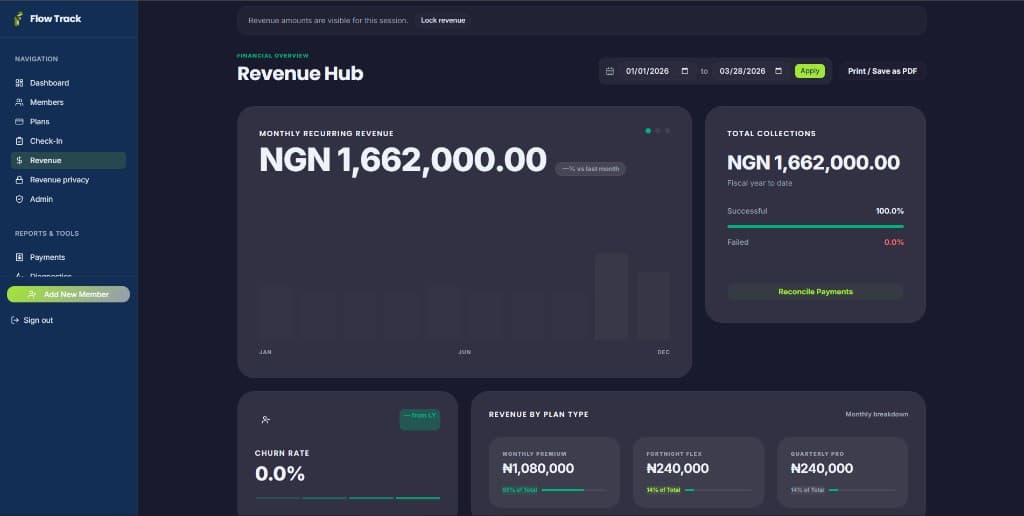Open Revenue privacy via its lock icon
This screenshot has width=1024, height=516.
pyautogui.click(x=19, y=180)
